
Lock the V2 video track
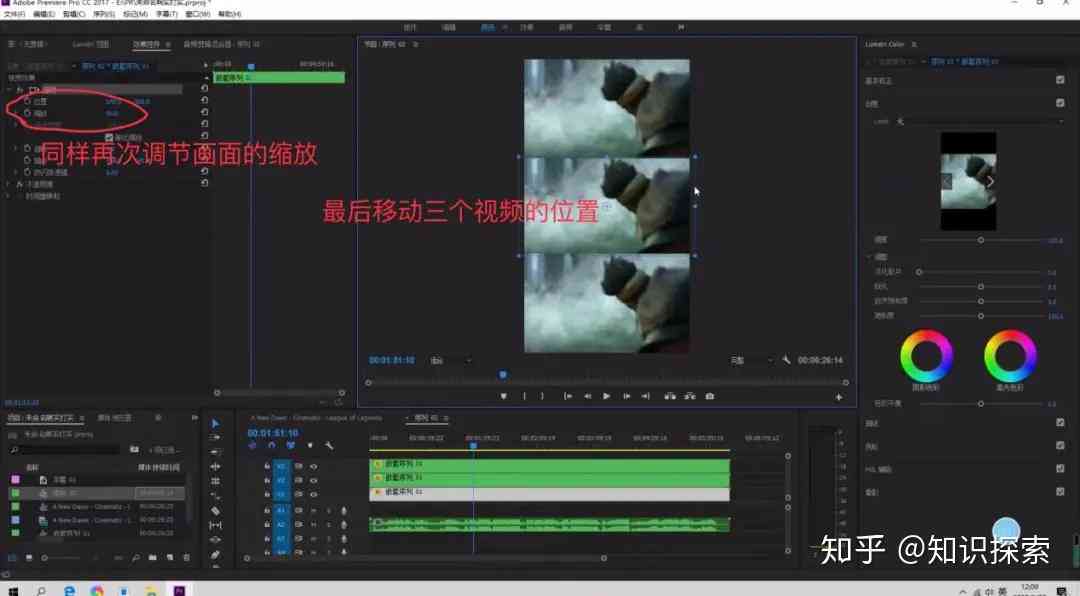click(x=267, y=480)
